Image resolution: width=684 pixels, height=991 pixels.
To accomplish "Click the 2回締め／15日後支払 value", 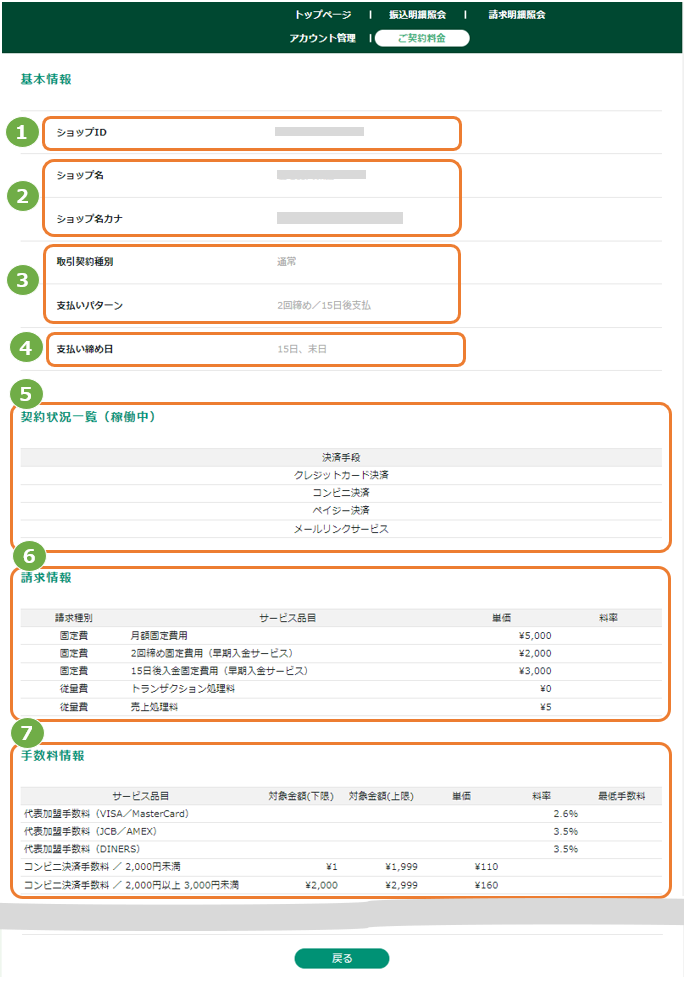I will [x=324, y=305].
